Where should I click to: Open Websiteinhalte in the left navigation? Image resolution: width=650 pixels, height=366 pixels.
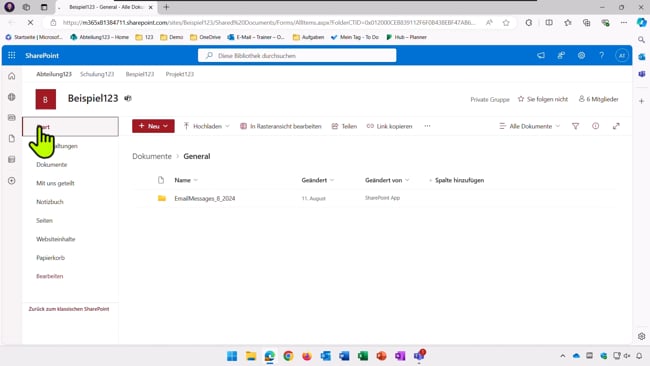[56, 239]
